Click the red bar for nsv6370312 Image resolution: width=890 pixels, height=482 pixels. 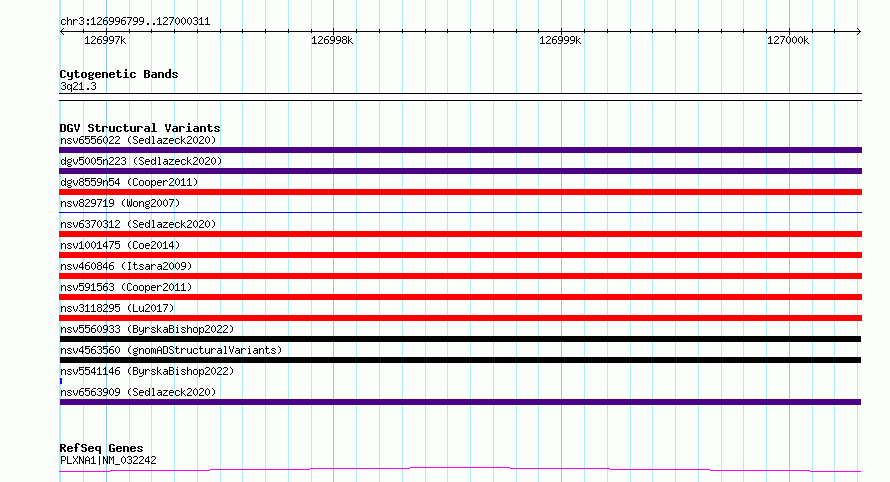coord(460,234)
